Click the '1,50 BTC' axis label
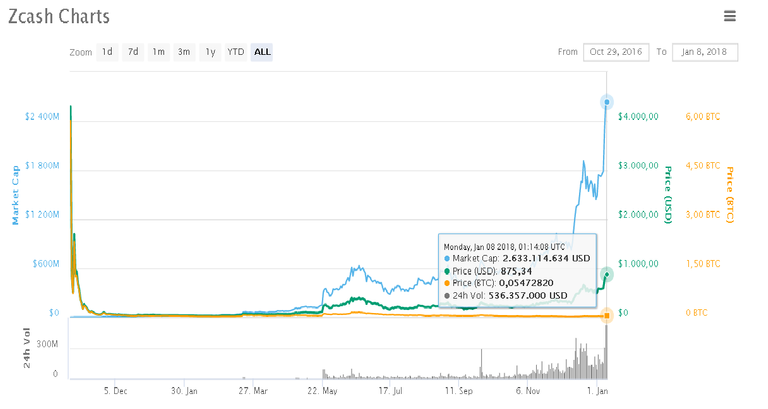The width and height of the screenshot is (768, 409). 703,264
